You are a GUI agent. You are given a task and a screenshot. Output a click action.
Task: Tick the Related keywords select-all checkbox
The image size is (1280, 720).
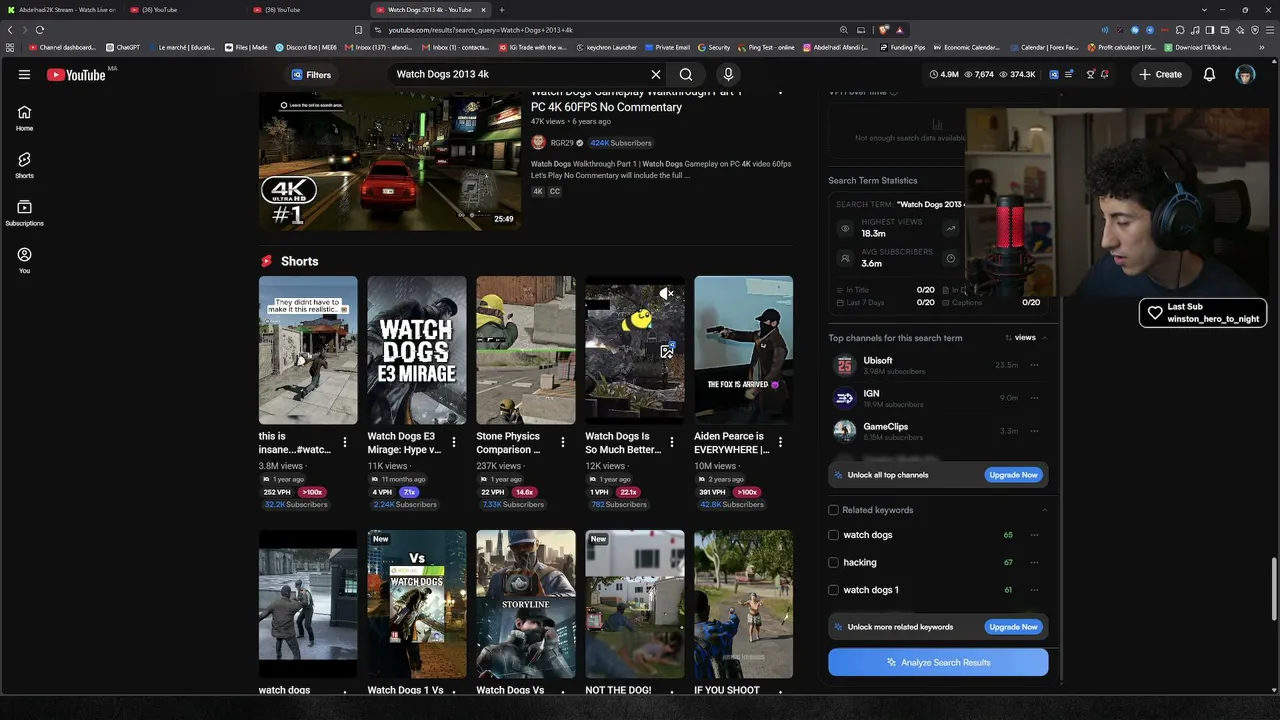pos(833,510)
